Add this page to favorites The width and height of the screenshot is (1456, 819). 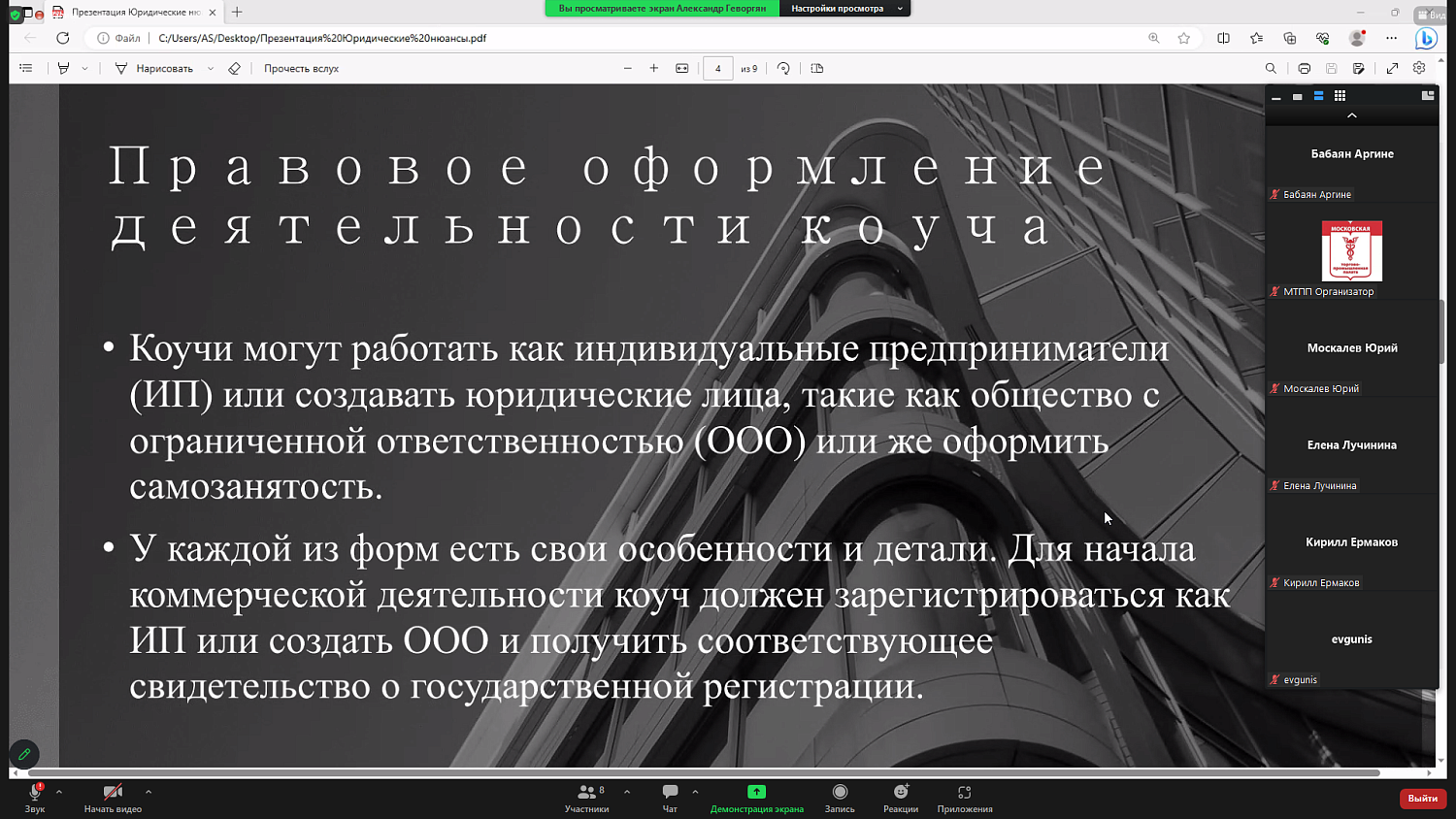pyautogui.click(x=1184, y=38)
